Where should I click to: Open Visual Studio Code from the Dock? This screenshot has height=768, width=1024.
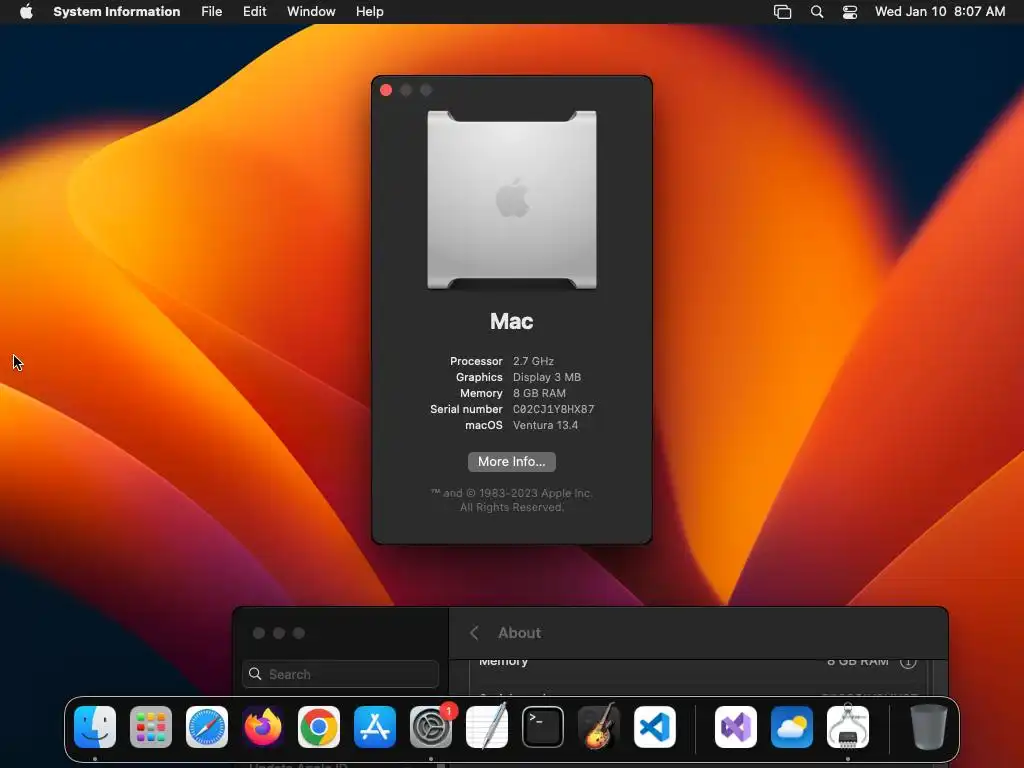[x=655, y=727]
